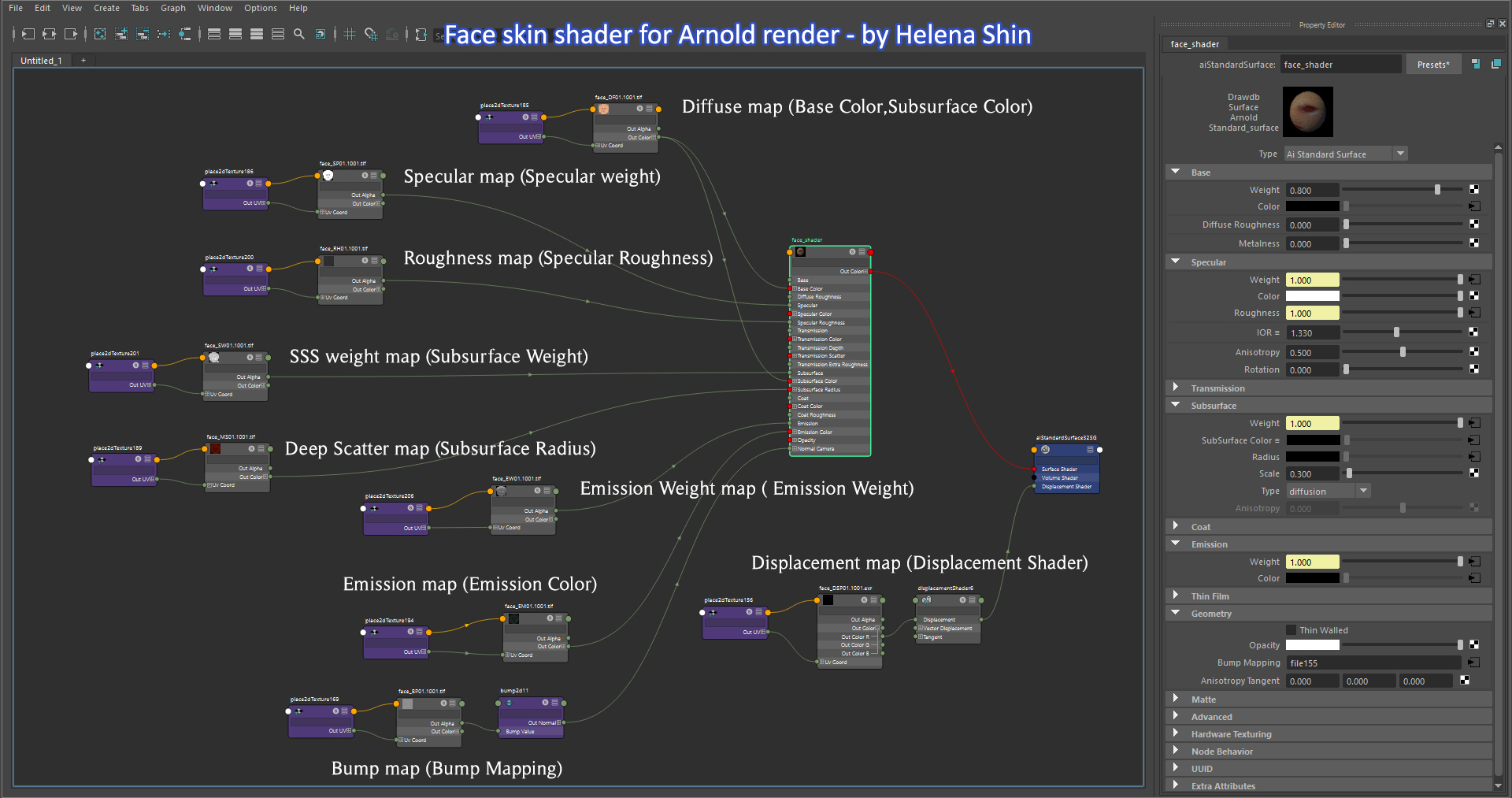
Task: Click the Output Connections toolbar icon
Action: (x=70, y=34)
